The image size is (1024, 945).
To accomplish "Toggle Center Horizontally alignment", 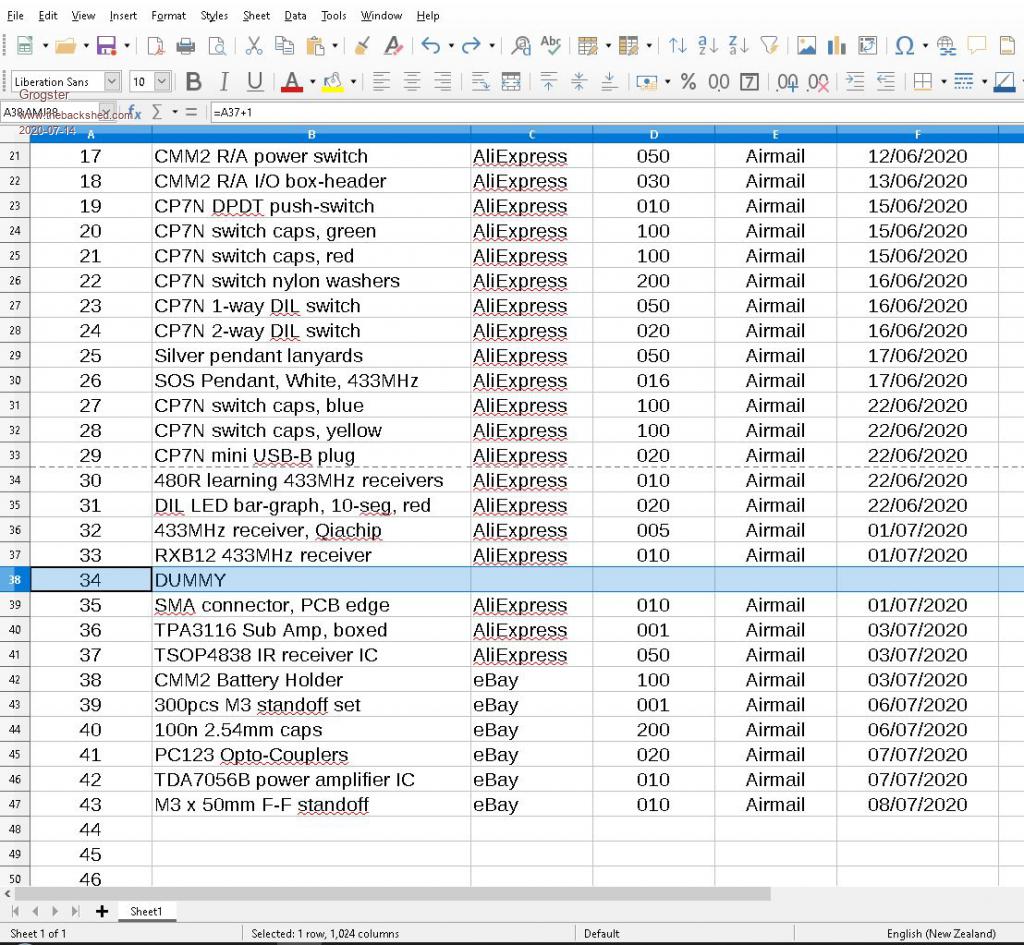I will point(412,82).
